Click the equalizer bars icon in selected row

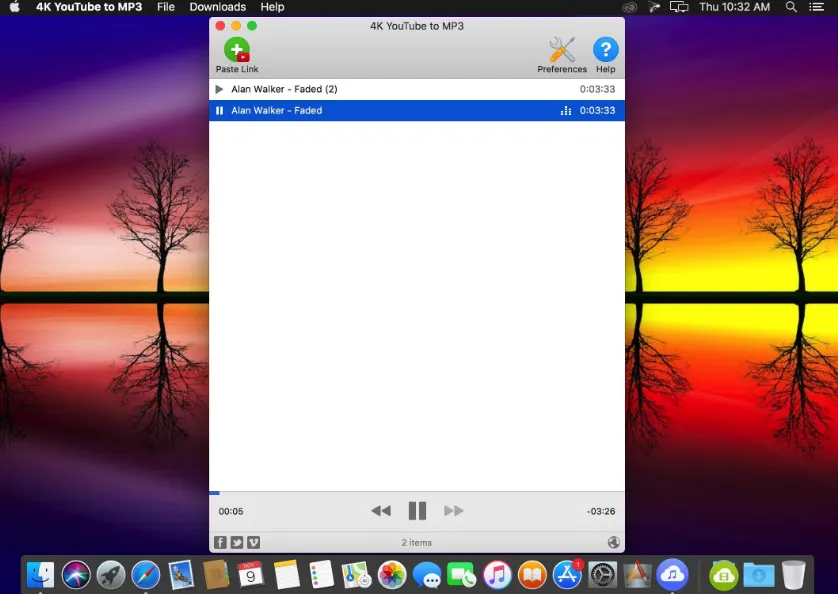click(565, 111)
